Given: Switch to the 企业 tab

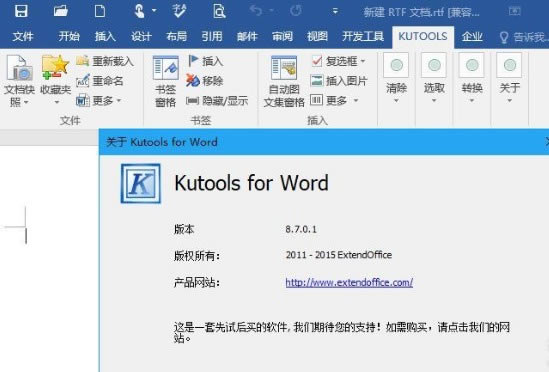Looking at the screenshot, I should [472, 36].
